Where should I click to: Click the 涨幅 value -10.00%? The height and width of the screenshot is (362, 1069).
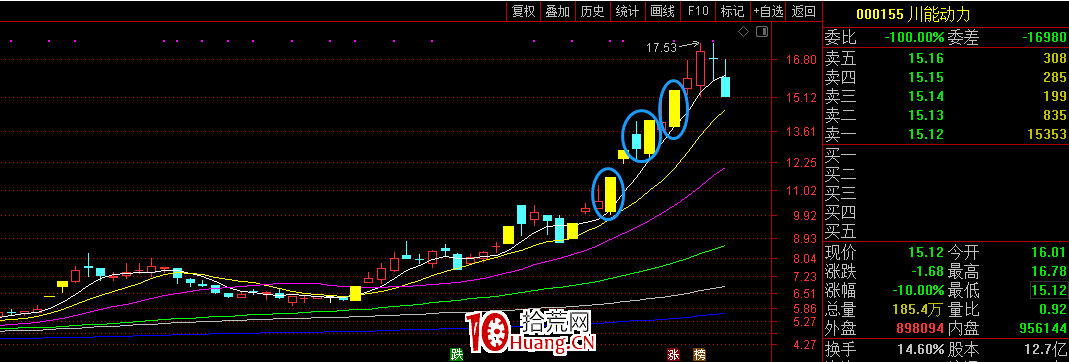(x=918, y=290)
